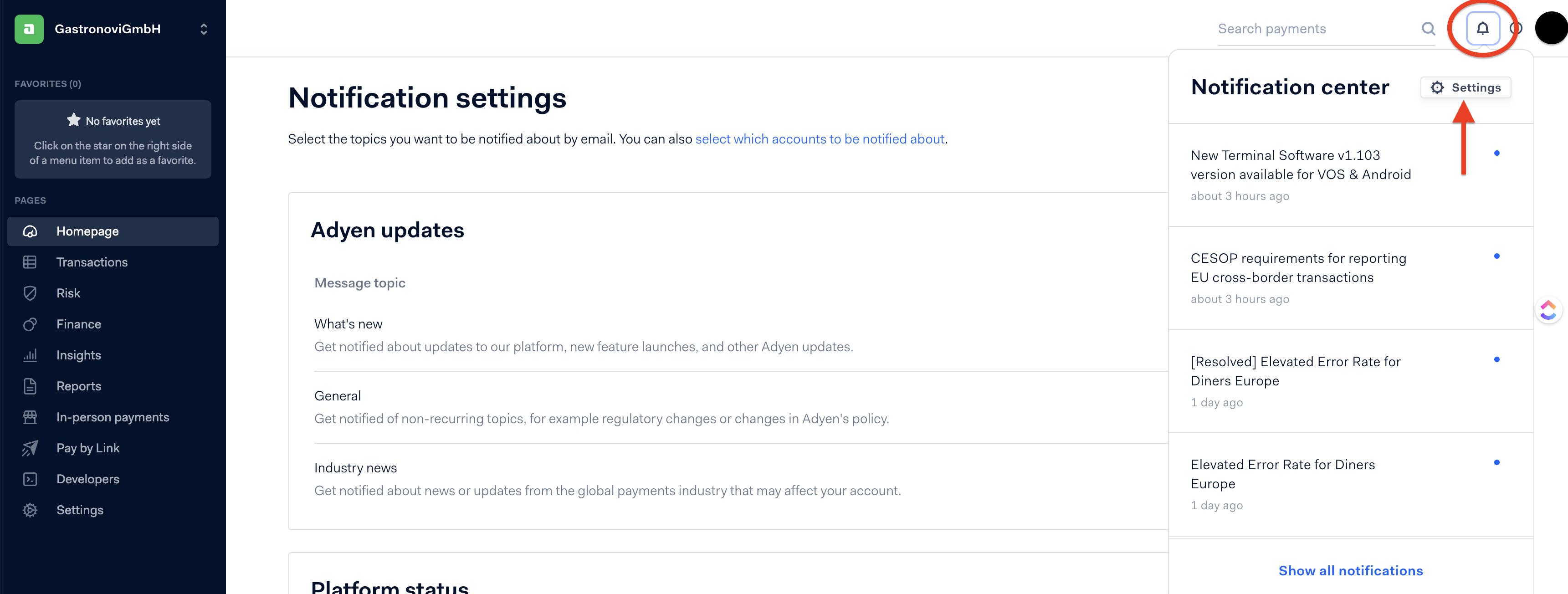Open New Terminal Software v1.103 notification
This screenshot has width=1568, height=594.
coord(1351,175)
